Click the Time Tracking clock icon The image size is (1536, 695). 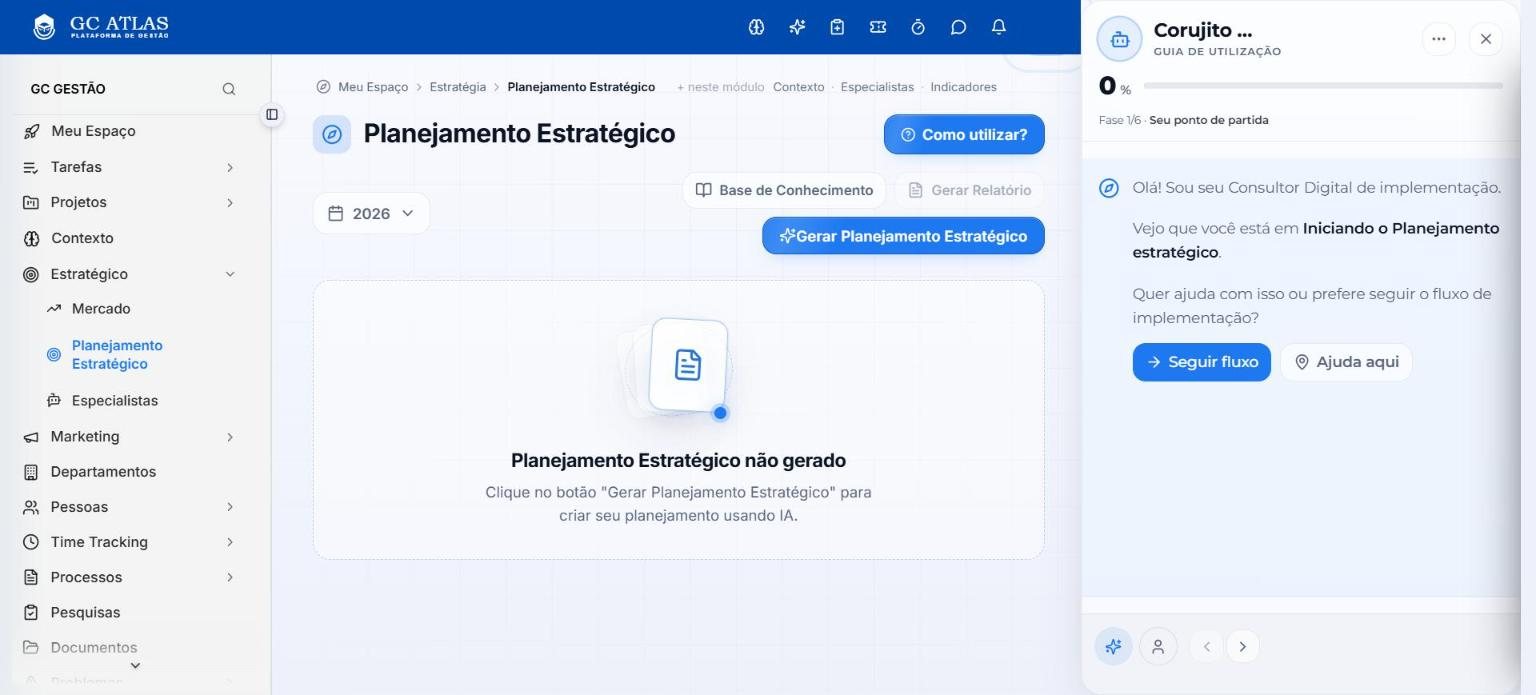31,542
